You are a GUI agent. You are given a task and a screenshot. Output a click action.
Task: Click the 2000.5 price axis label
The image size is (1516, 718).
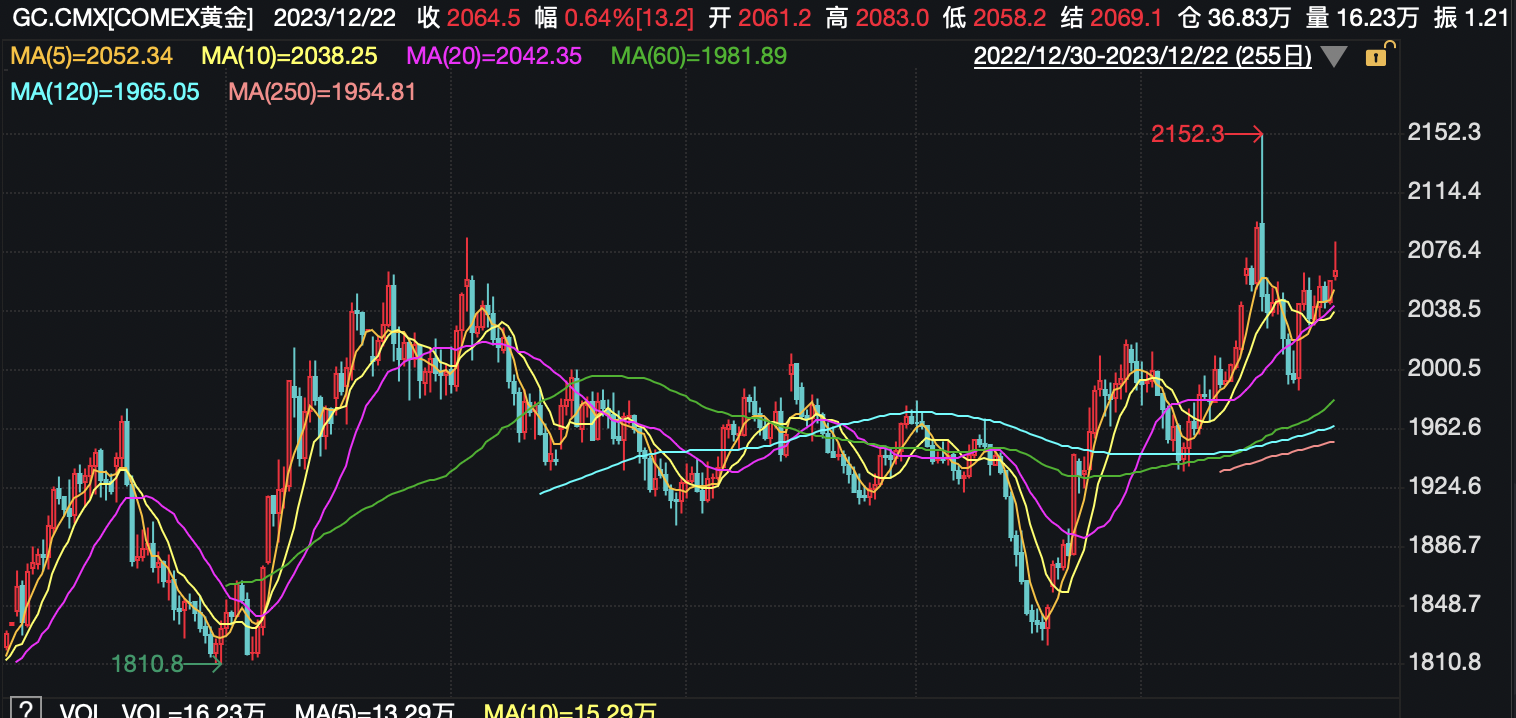pyautogui.click(x=1443, y=368)
